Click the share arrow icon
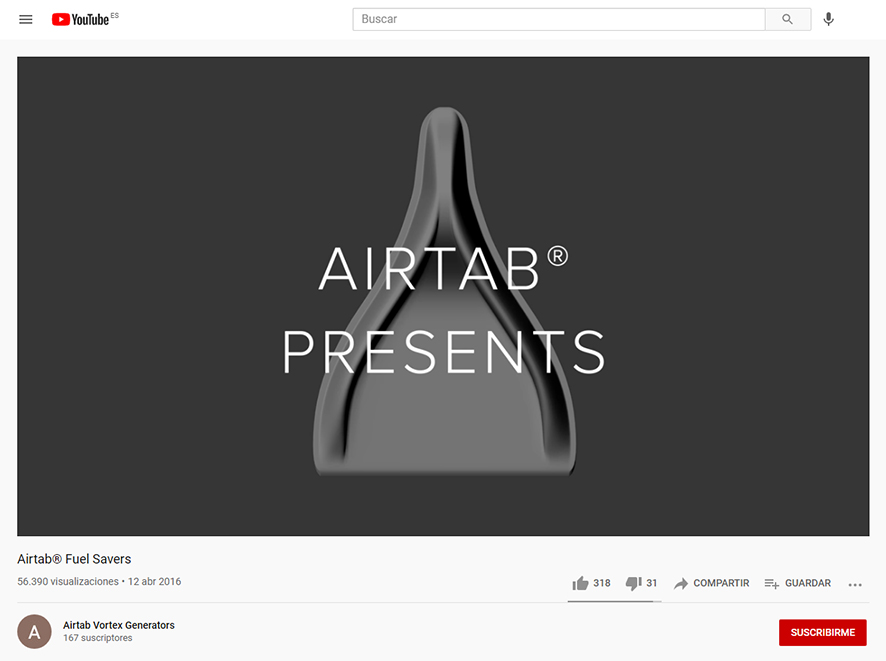This screenshot has width=886, height=661. (681, 583)
